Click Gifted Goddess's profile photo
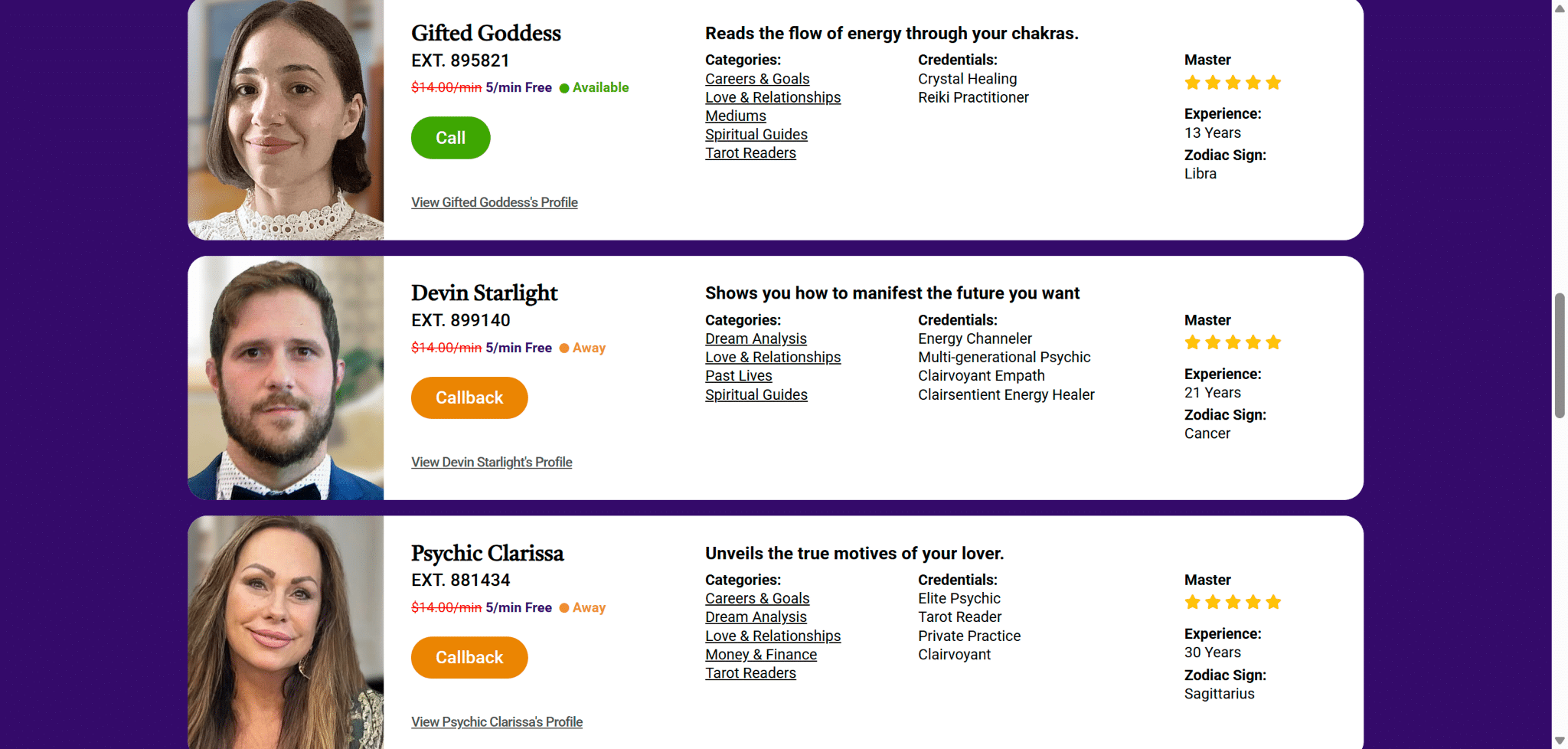1568x749 pixels. pos(286,119)
